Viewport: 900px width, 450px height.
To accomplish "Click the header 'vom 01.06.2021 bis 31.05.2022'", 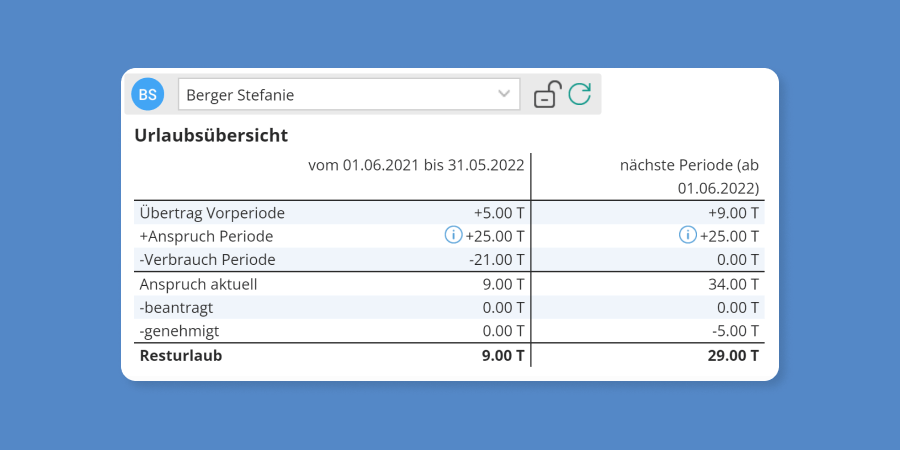I will pos(416,165).
